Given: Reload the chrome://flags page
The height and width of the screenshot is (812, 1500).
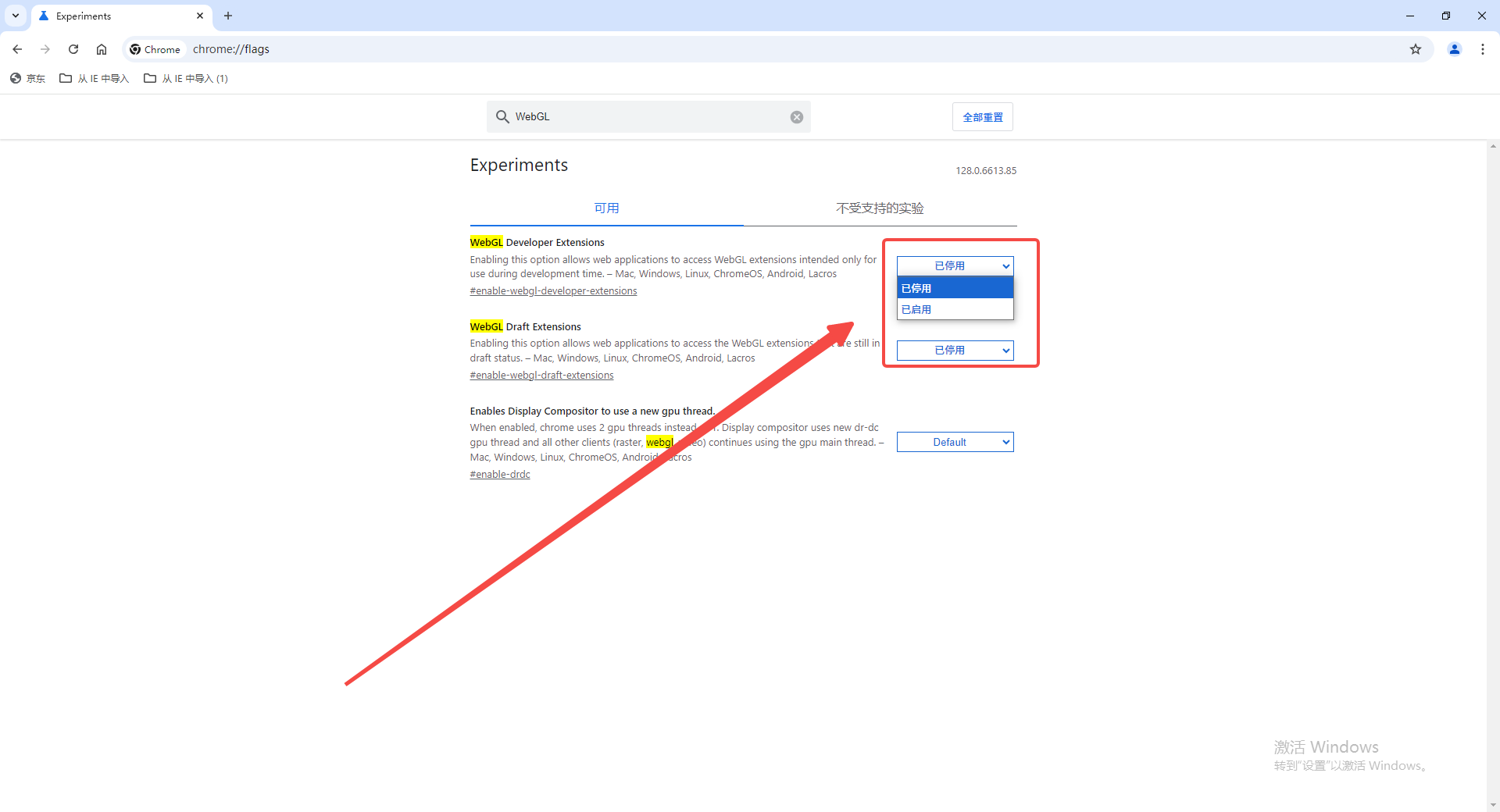Looking at the screenshot, I should (x=73, y=49).
